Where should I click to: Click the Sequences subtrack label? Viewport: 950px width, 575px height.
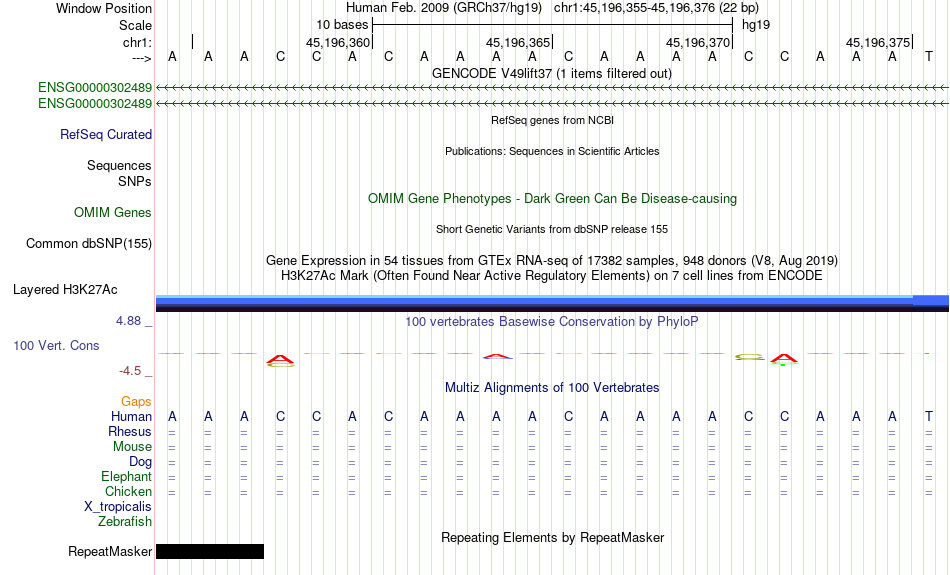(119, 165)
